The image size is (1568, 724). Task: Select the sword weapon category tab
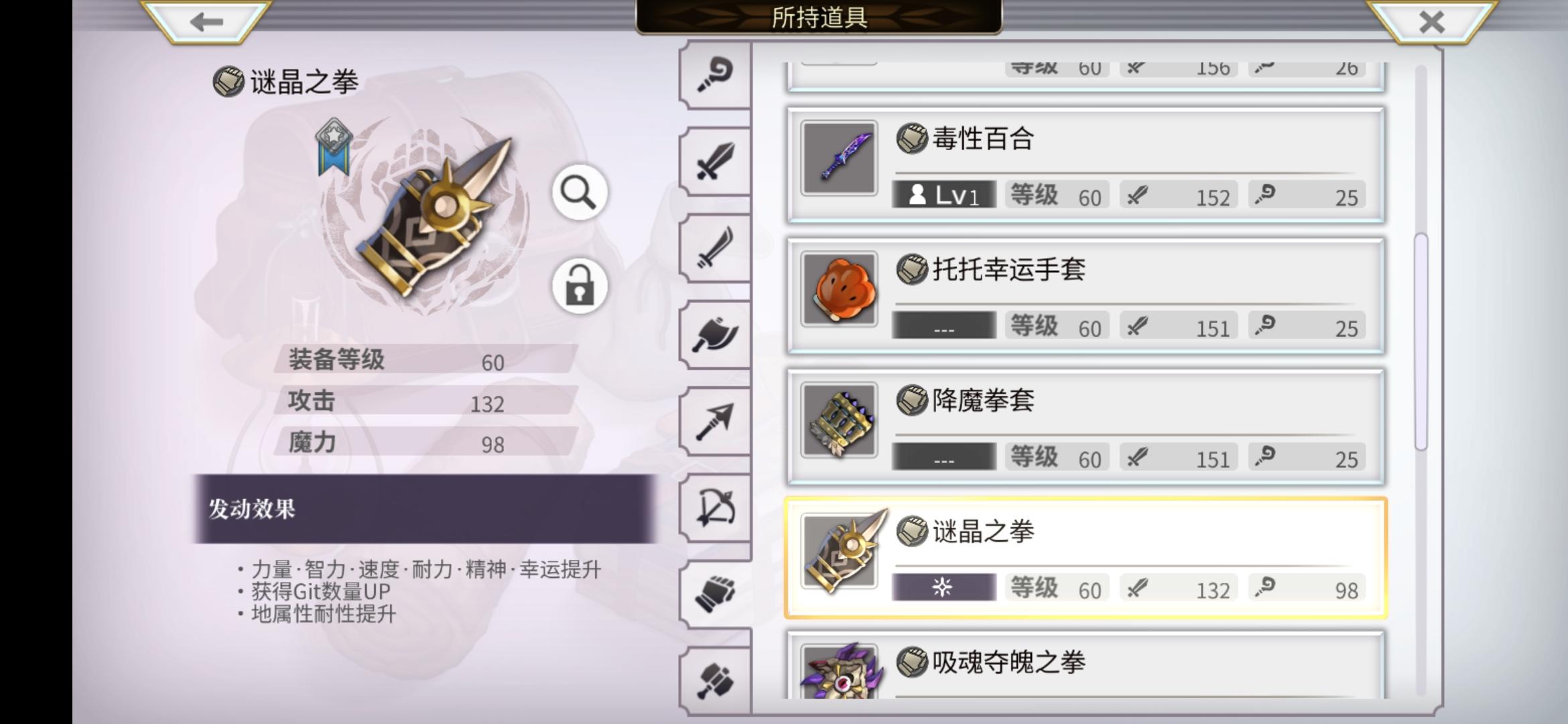(x=715, y=161)
